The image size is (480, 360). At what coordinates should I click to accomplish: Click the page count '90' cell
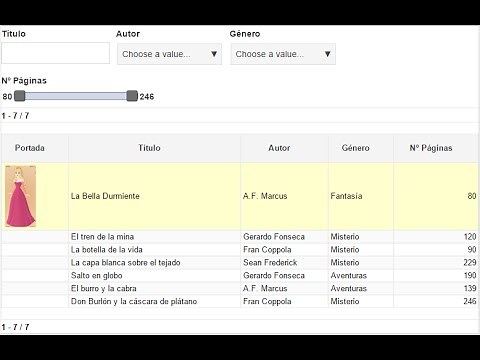click(436, 250)
